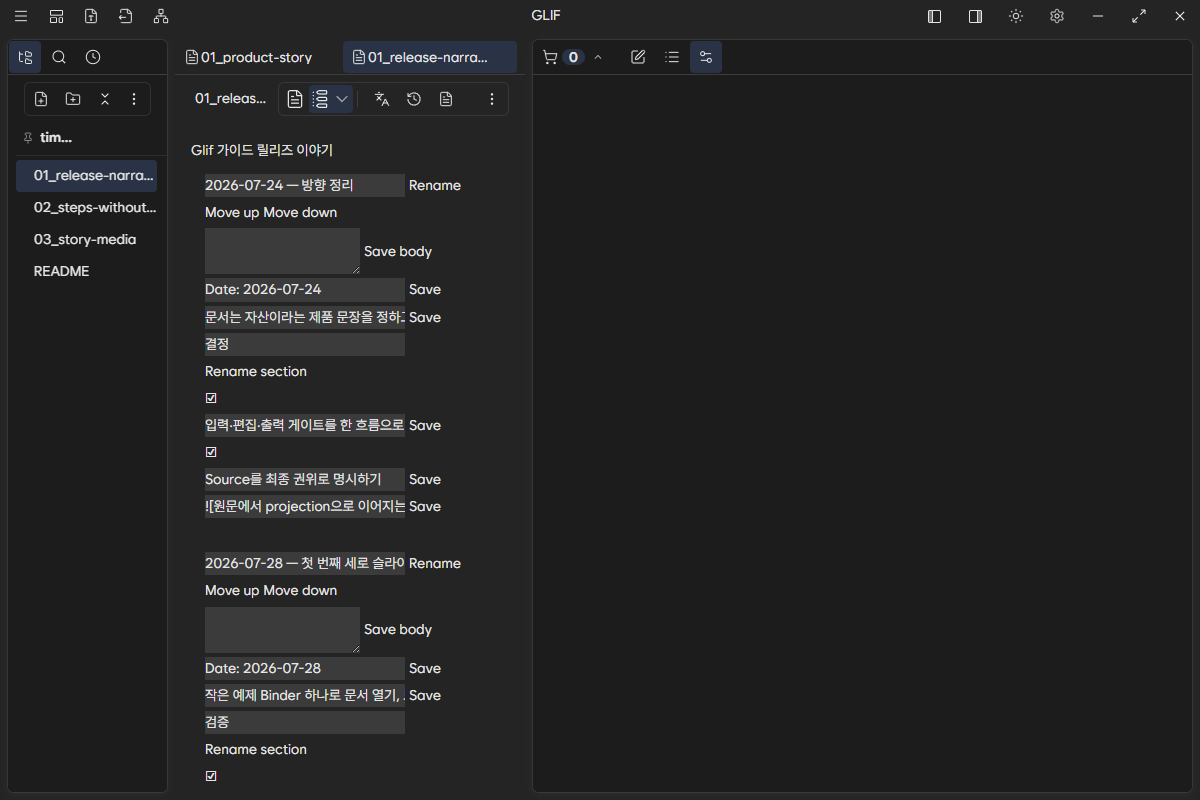Toggle the right sidebar panel
This screenshot has height=800, width=1200.
coord(975,16)
